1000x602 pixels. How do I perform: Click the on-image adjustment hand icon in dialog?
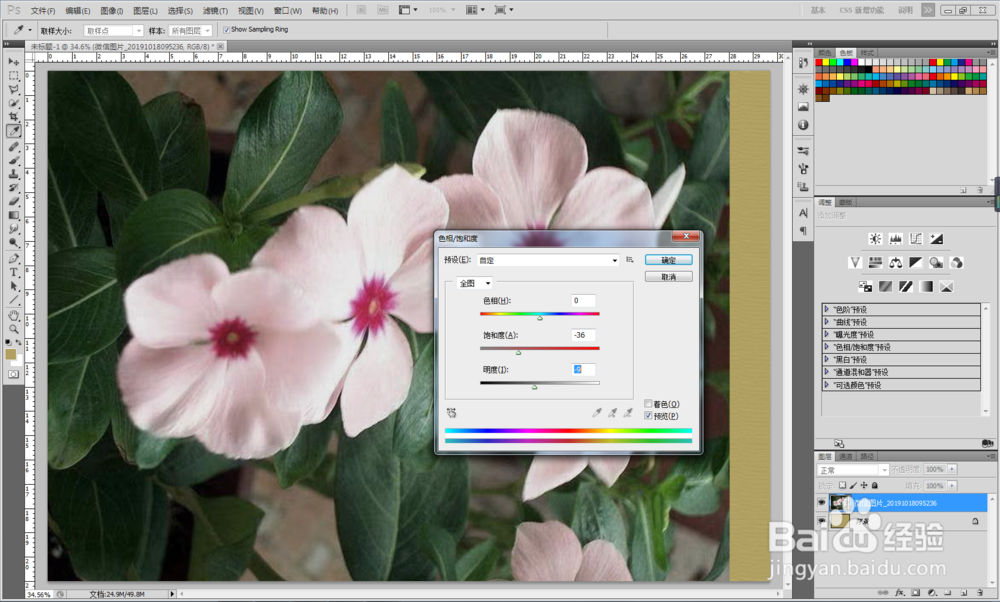tap(451, 412)
